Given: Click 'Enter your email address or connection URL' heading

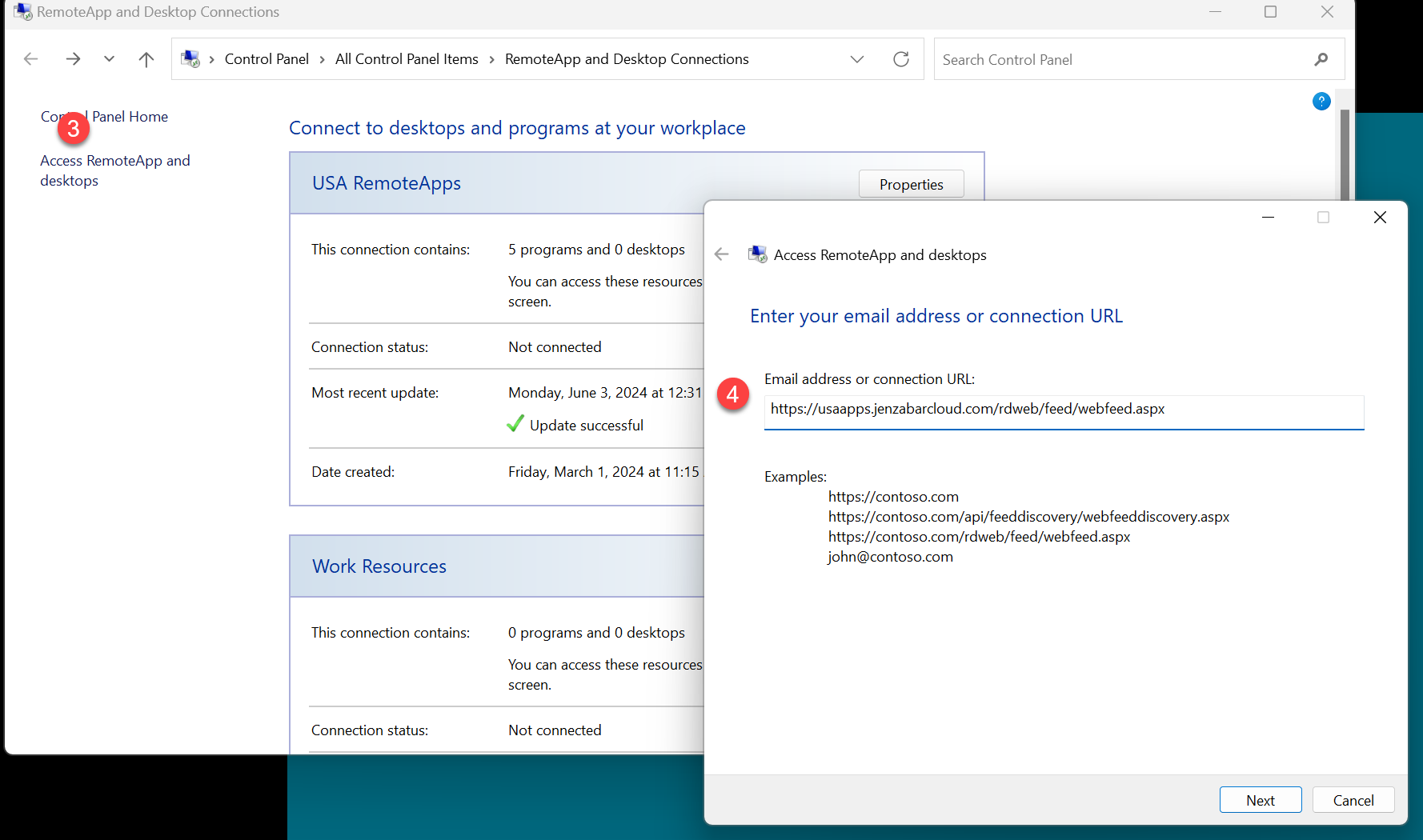Looking at the screenshot, I should click(936, 316).
